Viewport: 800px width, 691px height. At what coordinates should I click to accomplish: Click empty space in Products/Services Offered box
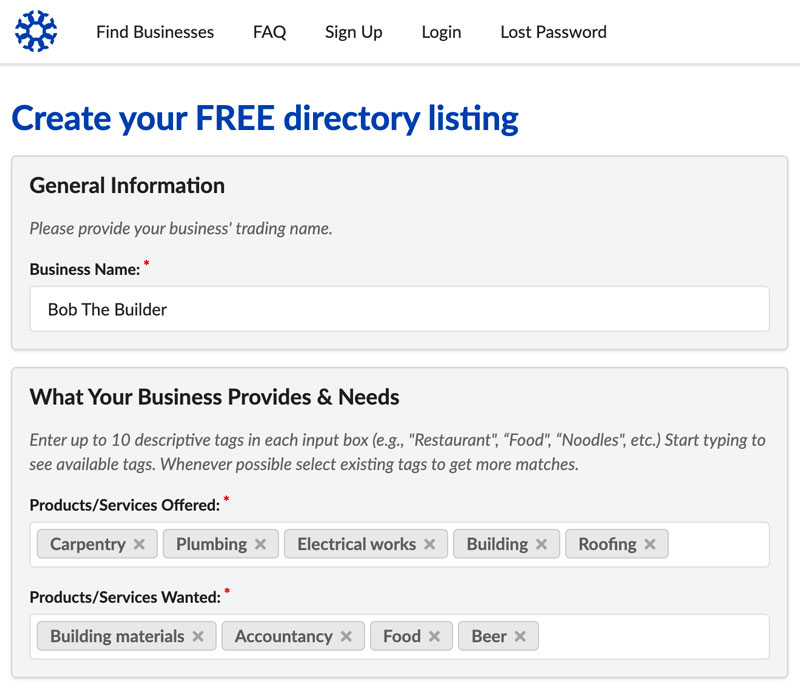(717, 545)
